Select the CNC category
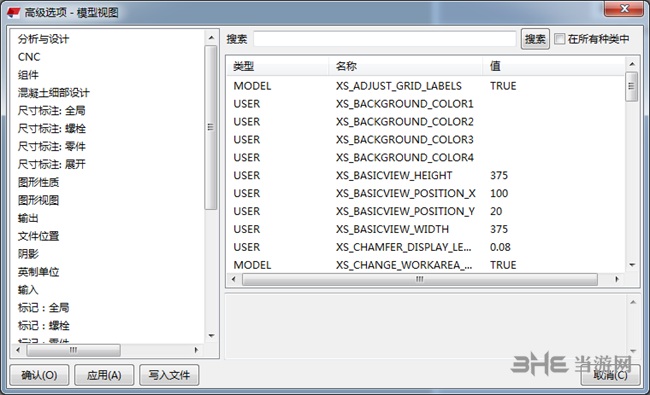Image resolution: width=650 pixels, height=395 pixels. pos(29,57)
